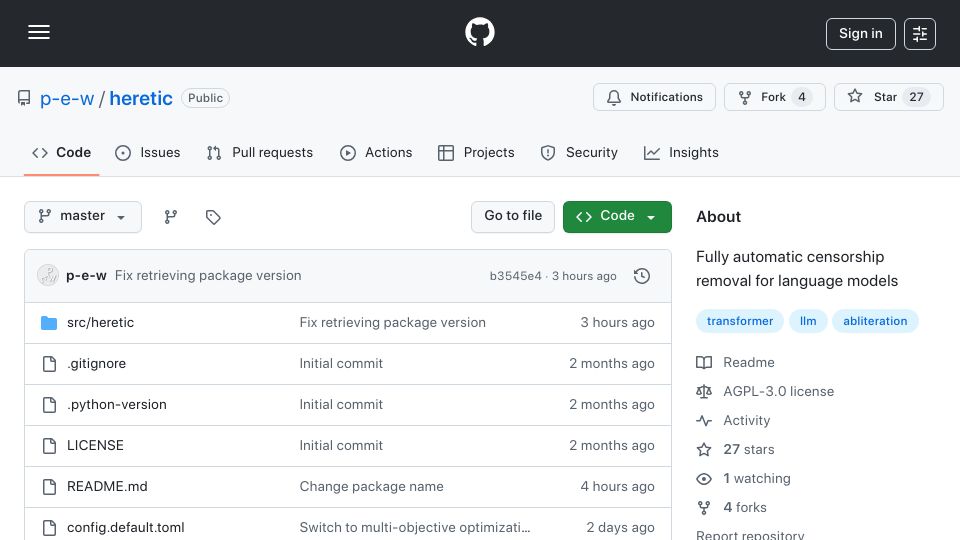The image size is (960, 540).
Task: Click the src/heretic folder icon
Action: (49, 323)
